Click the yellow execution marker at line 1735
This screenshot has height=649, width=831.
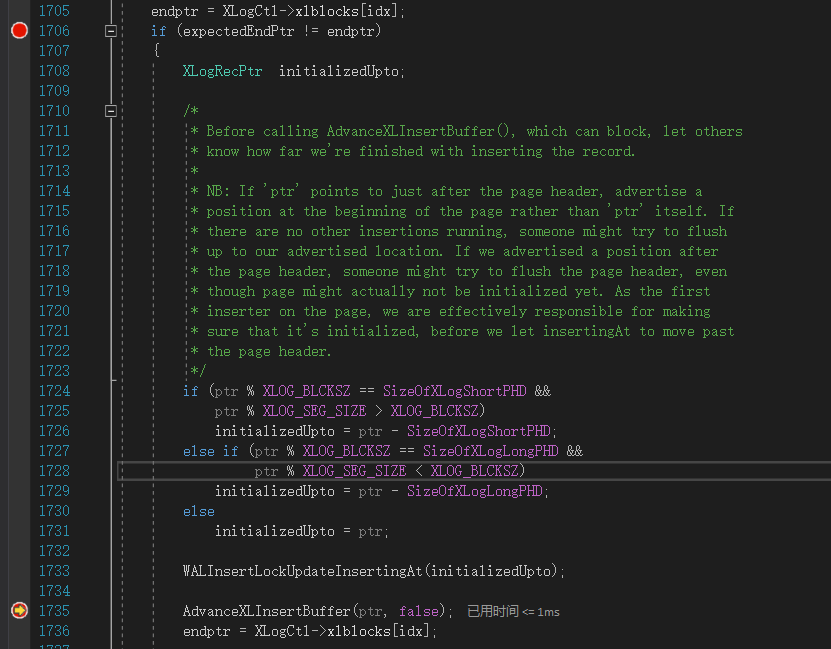(x=17, y=610)
